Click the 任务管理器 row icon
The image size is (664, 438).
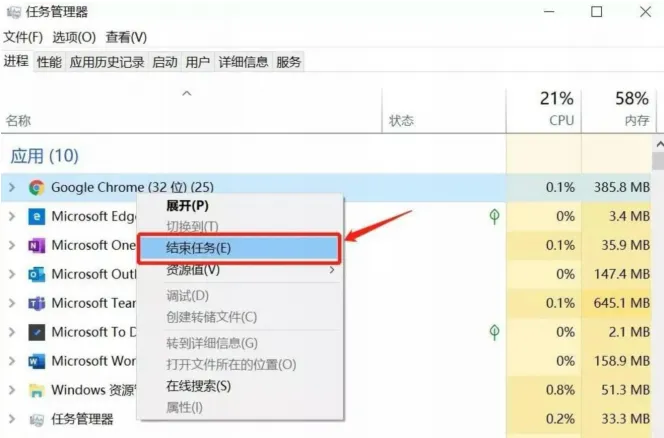(x=36, y=419)
